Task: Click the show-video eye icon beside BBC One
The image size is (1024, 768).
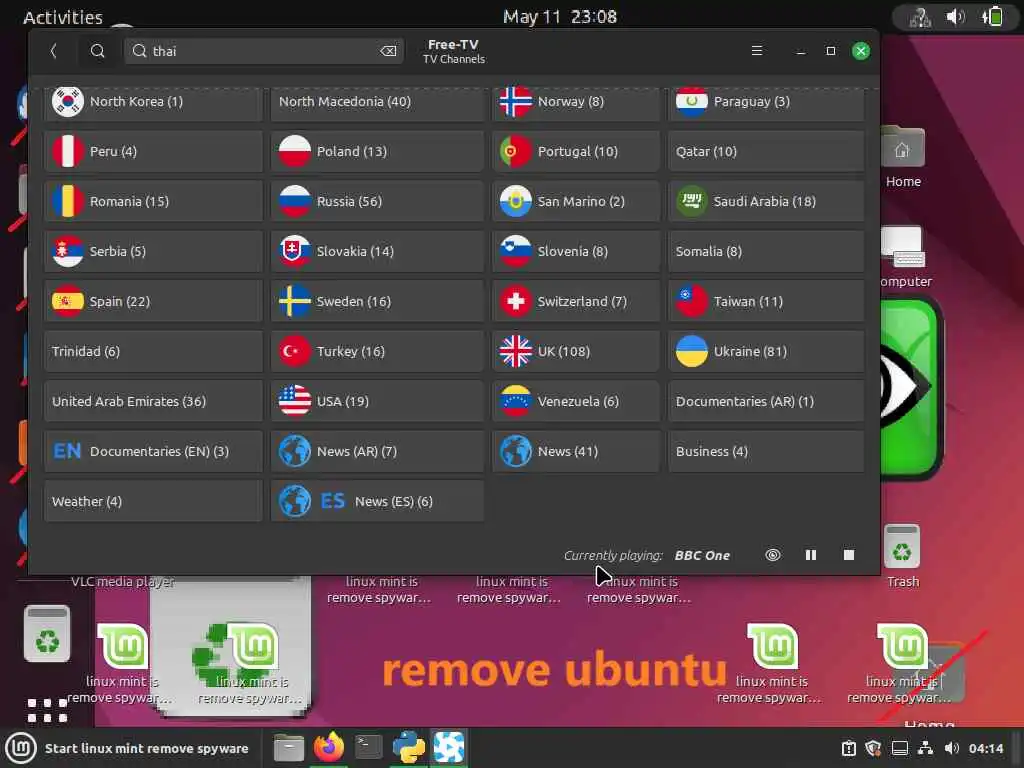Action: tap(773, 555)
